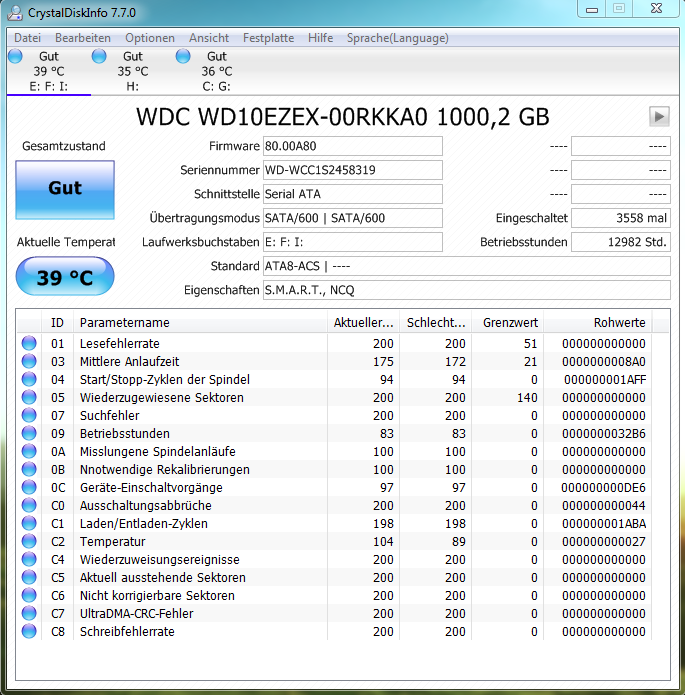
Task: Open the Optionen menu
Action: click(150, 38)
